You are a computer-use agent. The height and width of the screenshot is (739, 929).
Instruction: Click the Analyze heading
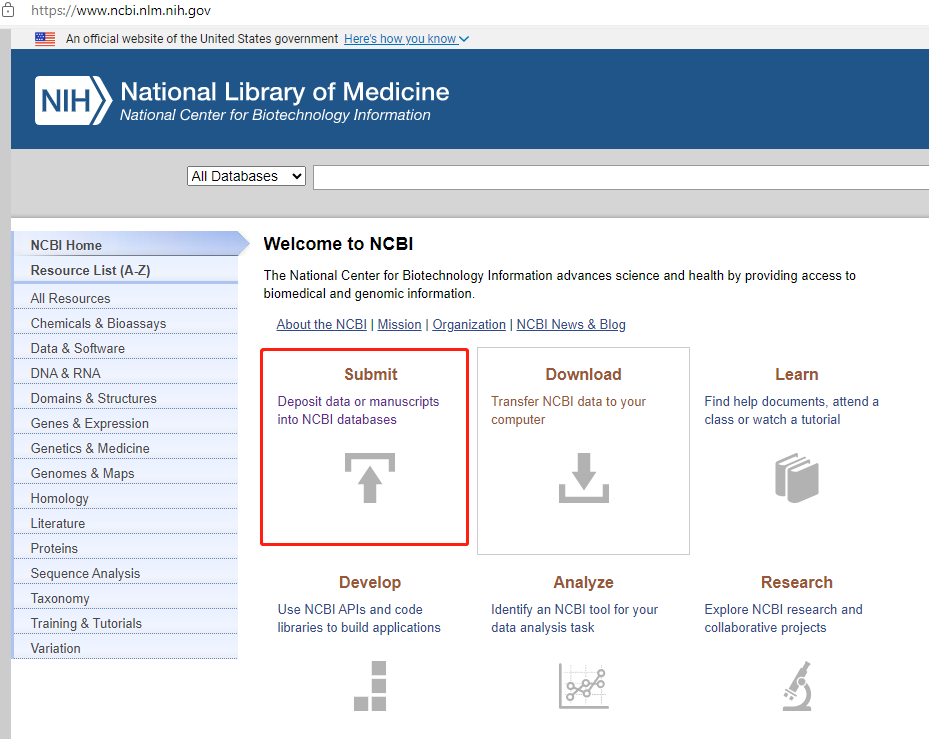coord(584,582)
